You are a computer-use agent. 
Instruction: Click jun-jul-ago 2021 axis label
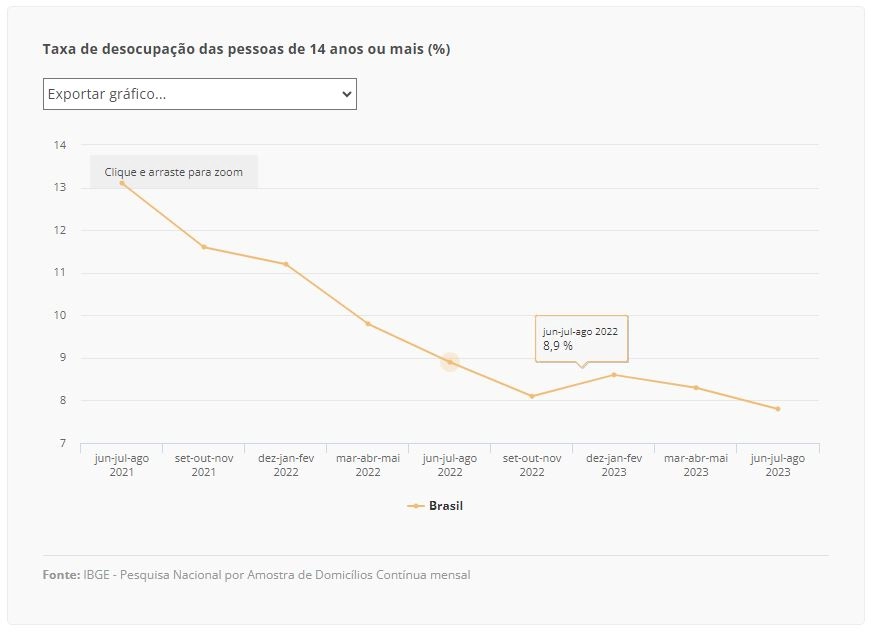pos(122,465)
